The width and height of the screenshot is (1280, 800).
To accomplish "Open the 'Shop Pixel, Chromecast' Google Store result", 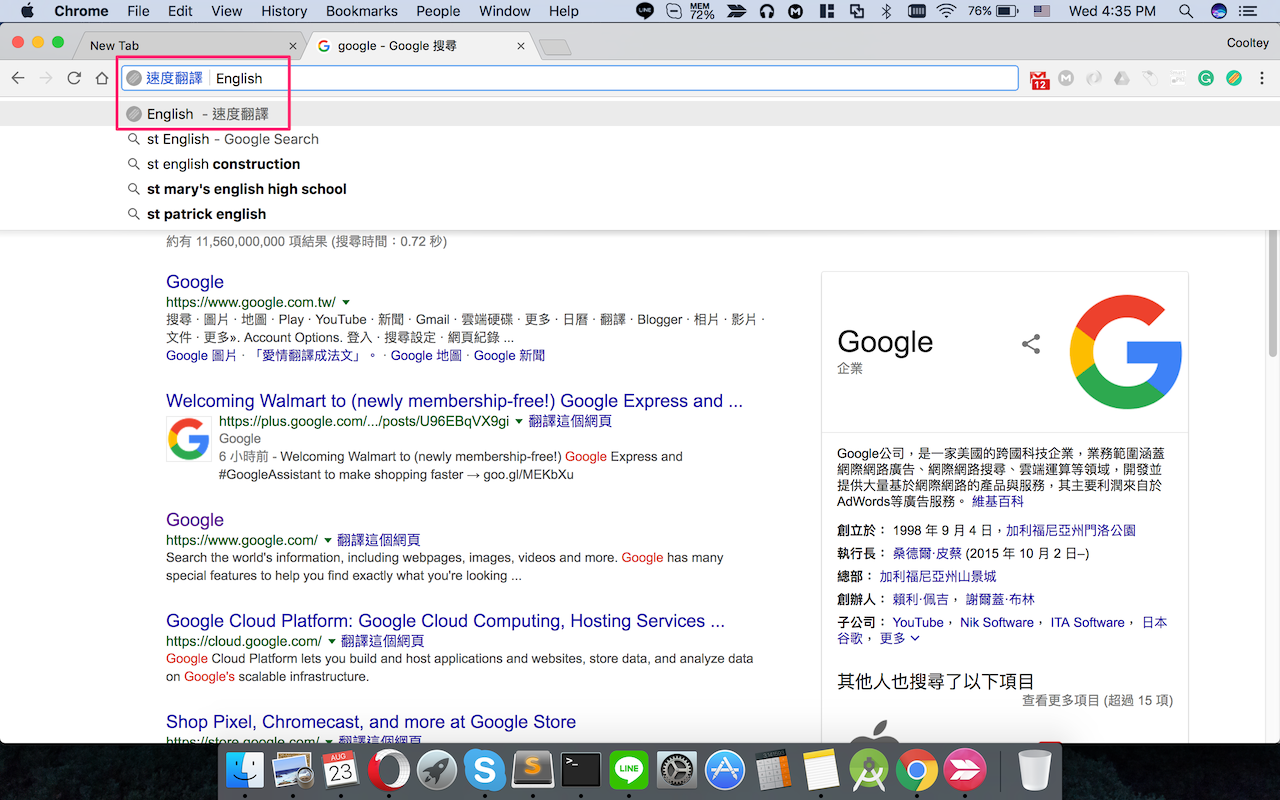I will [371, 722].
